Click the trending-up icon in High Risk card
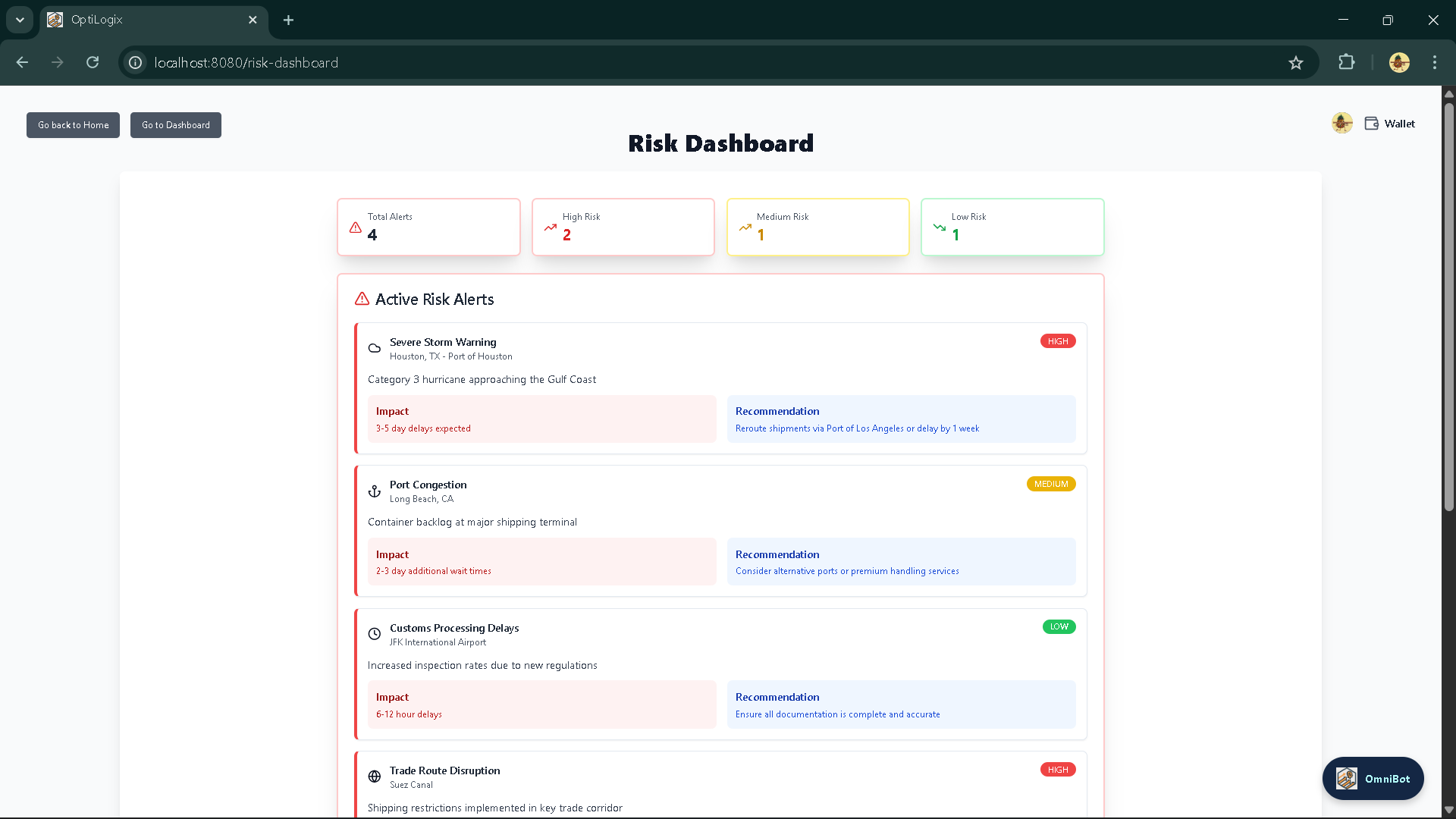 (x=550, y=227)
